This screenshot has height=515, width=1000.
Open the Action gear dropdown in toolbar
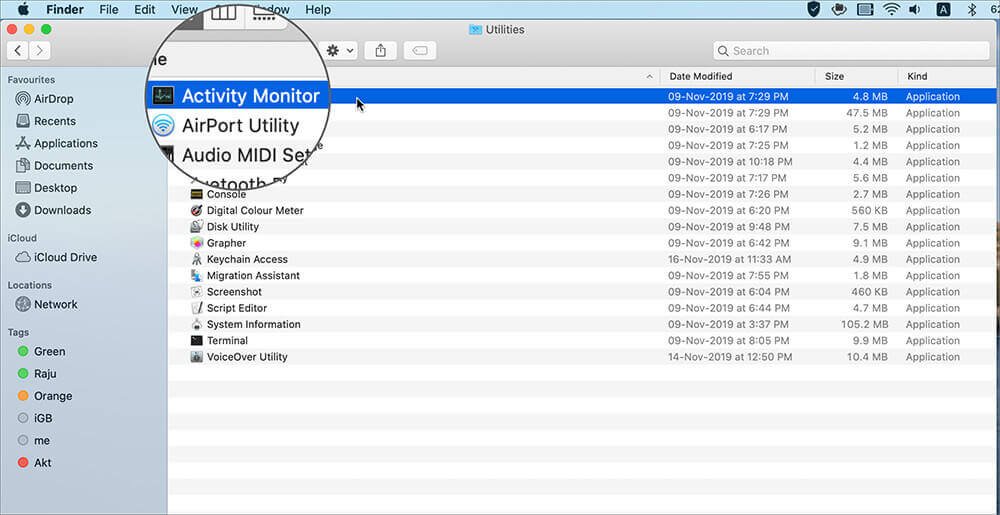(340, 51)
